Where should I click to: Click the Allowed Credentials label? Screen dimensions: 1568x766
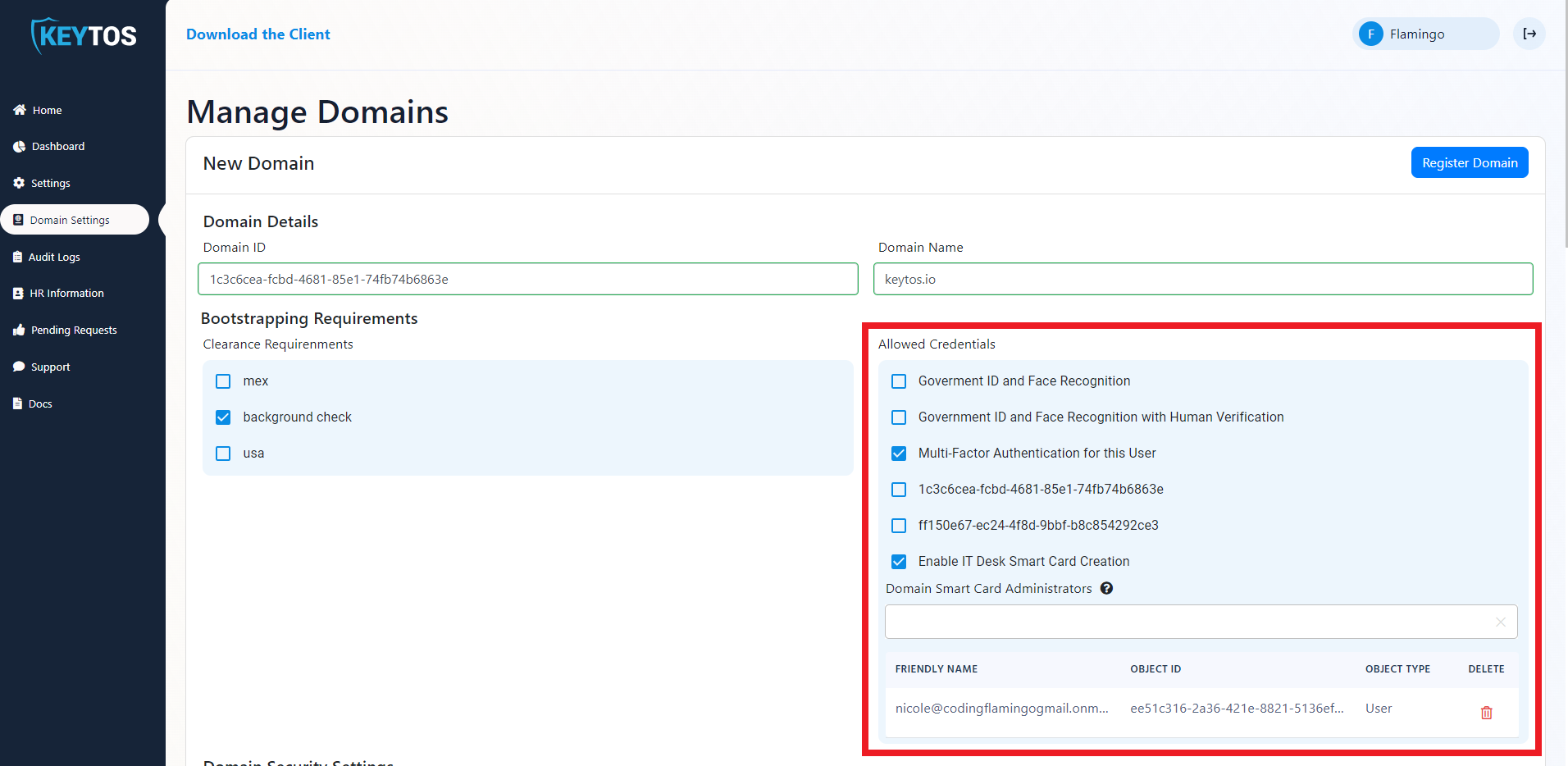(937, 344)
